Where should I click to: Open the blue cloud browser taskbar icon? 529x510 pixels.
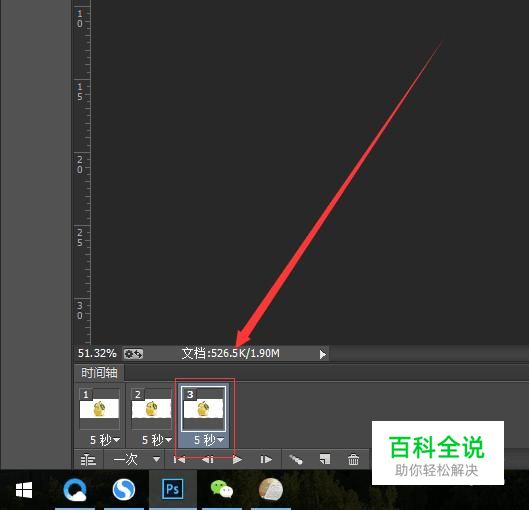pyautogui.click(x=75, y=490)
